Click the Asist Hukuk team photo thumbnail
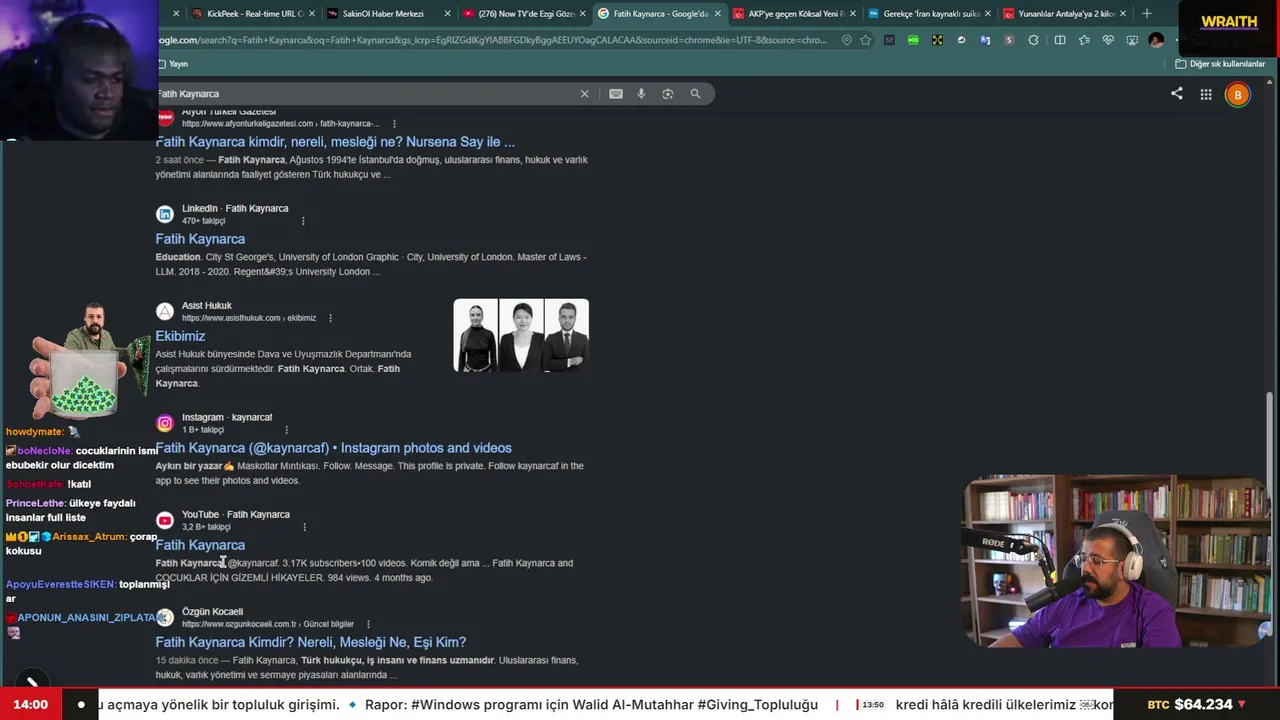This screenshot has width=1280, height=720. 521,335
